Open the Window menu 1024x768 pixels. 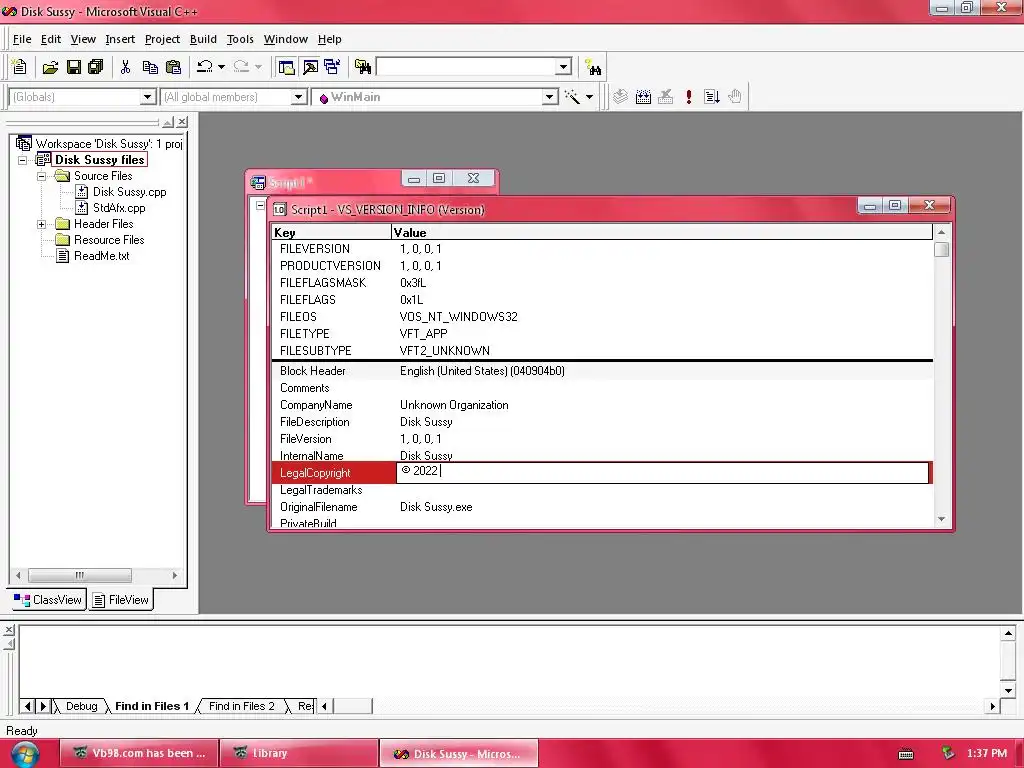[x=285, y=39]
